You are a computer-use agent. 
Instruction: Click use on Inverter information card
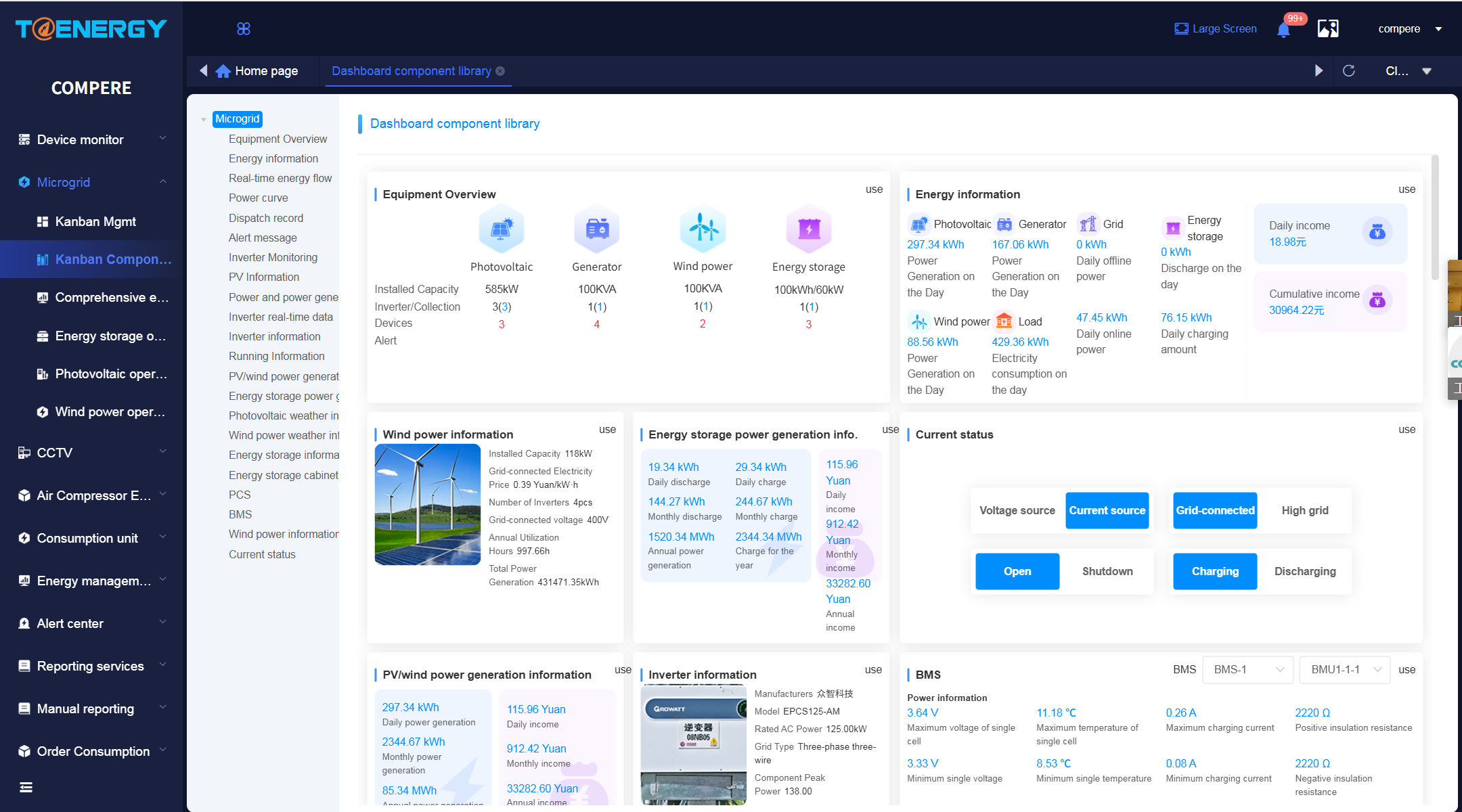click(873, 670)
